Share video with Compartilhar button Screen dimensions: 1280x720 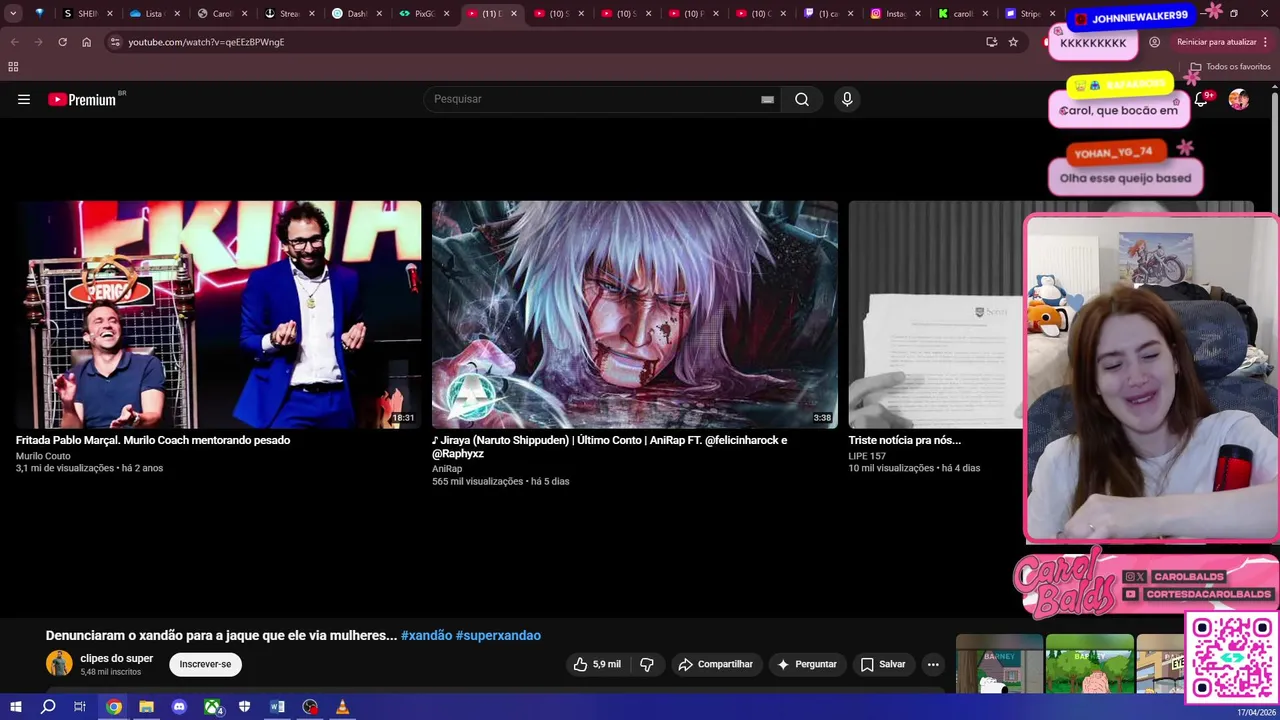click(715, 664)
